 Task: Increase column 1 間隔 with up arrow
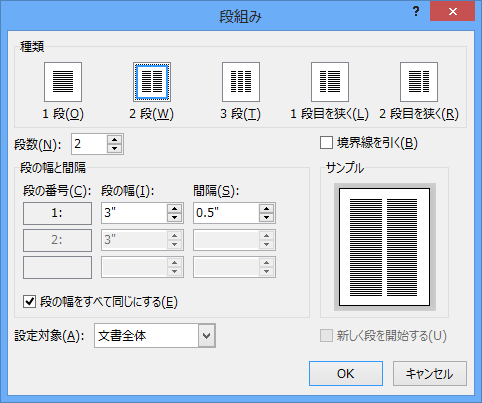click(266, 209)
